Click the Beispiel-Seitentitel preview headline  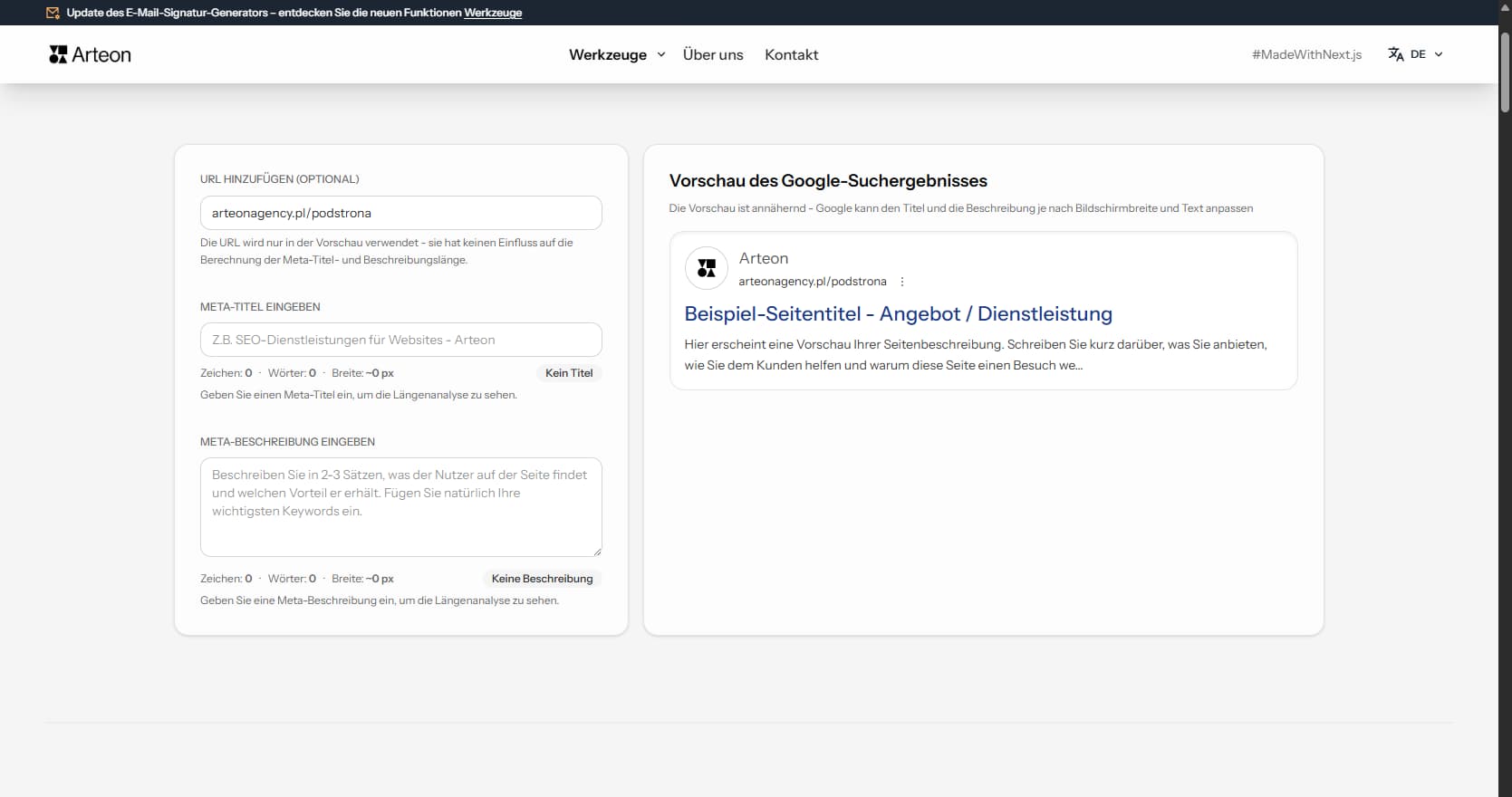click(898, 313)
